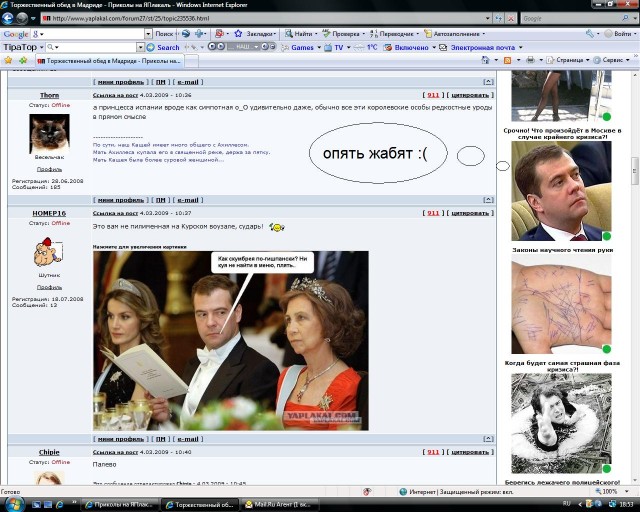Switch to Приколы на ЯПлакаль taskbar window
640x512 pixels.
click(x=119, y=505)
